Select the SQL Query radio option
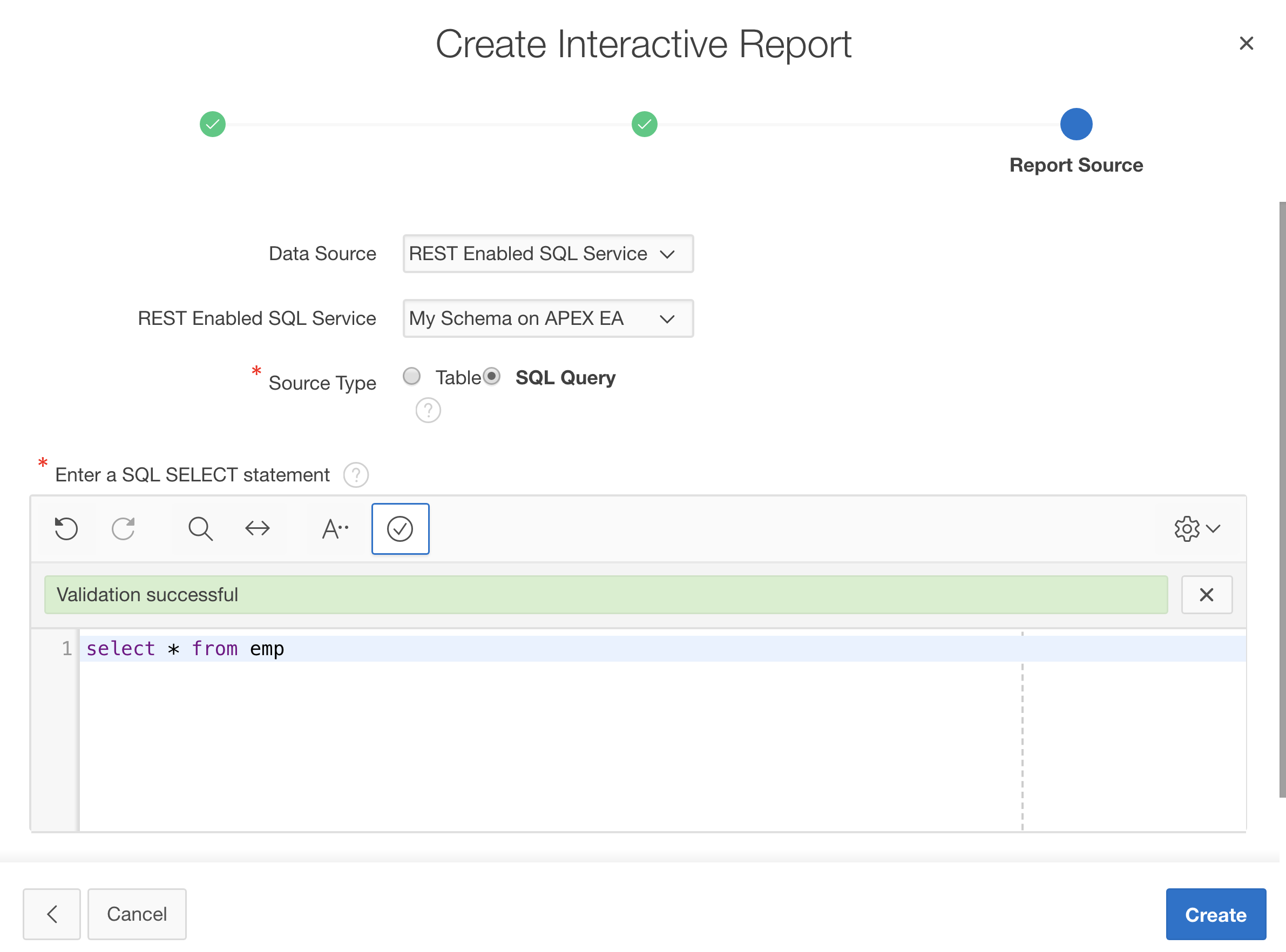Image resolution: width=1286 pixels, height=952 pixels. tap(492, 376)
